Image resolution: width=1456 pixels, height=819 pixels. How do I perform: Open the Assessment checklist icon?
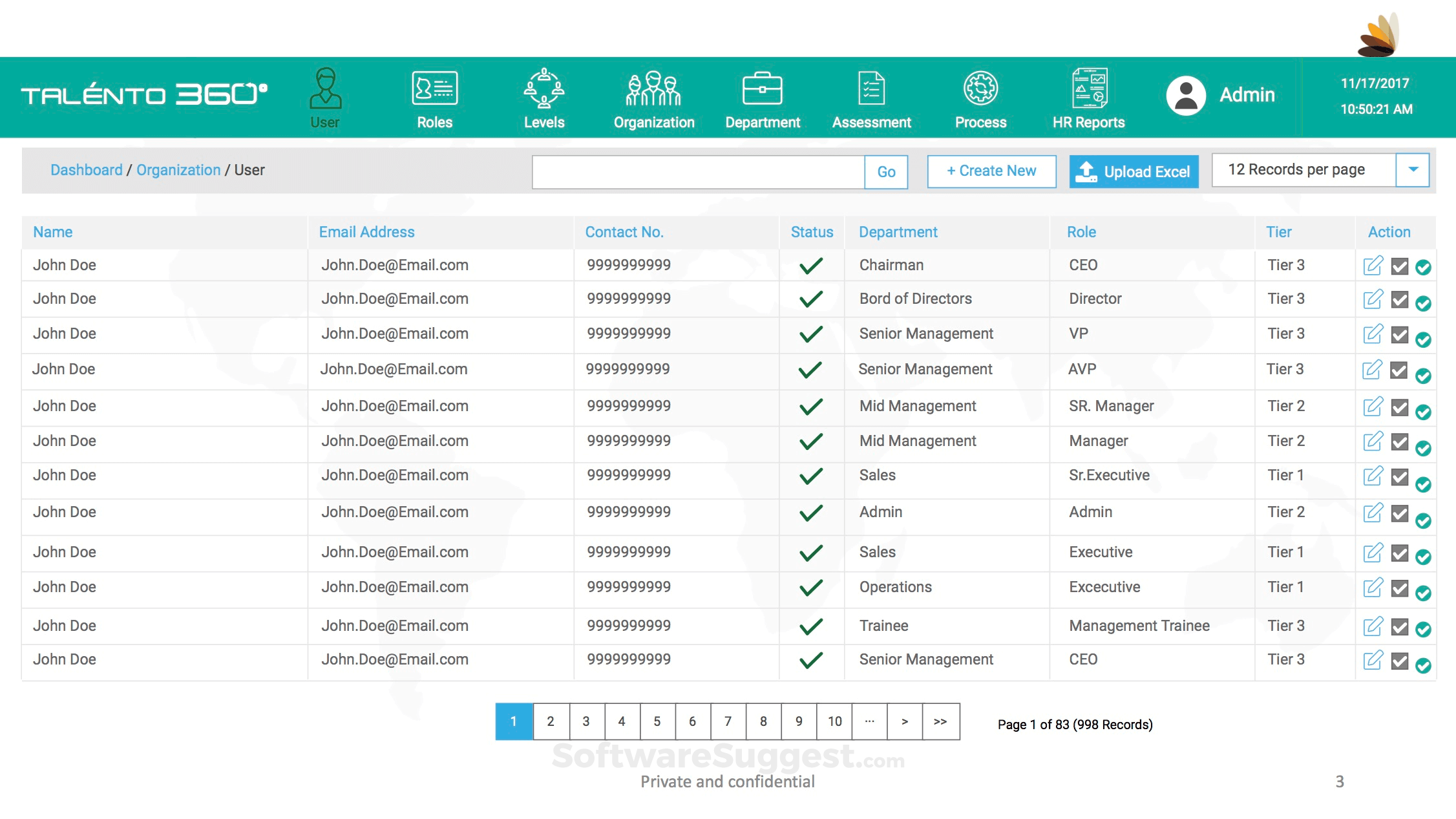point(871,89)
